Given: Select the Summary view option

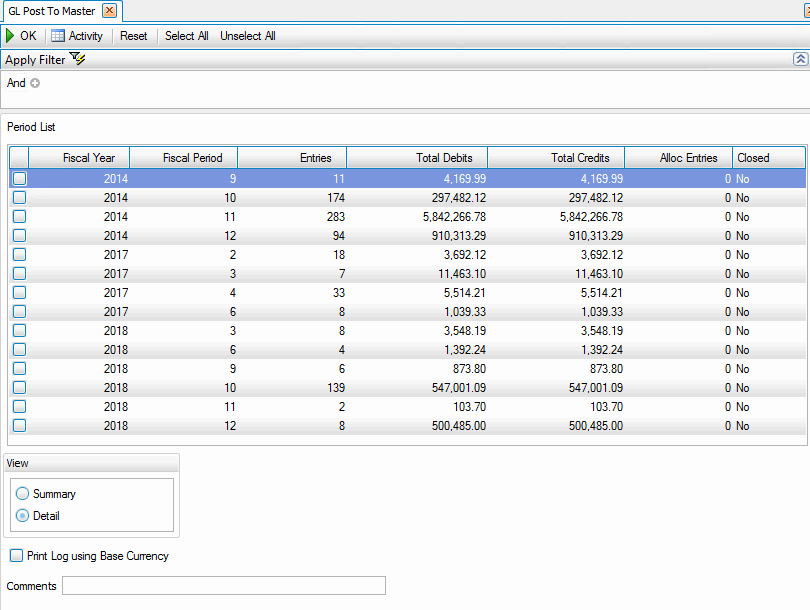Looking at the screenshot, I should 23,494.
